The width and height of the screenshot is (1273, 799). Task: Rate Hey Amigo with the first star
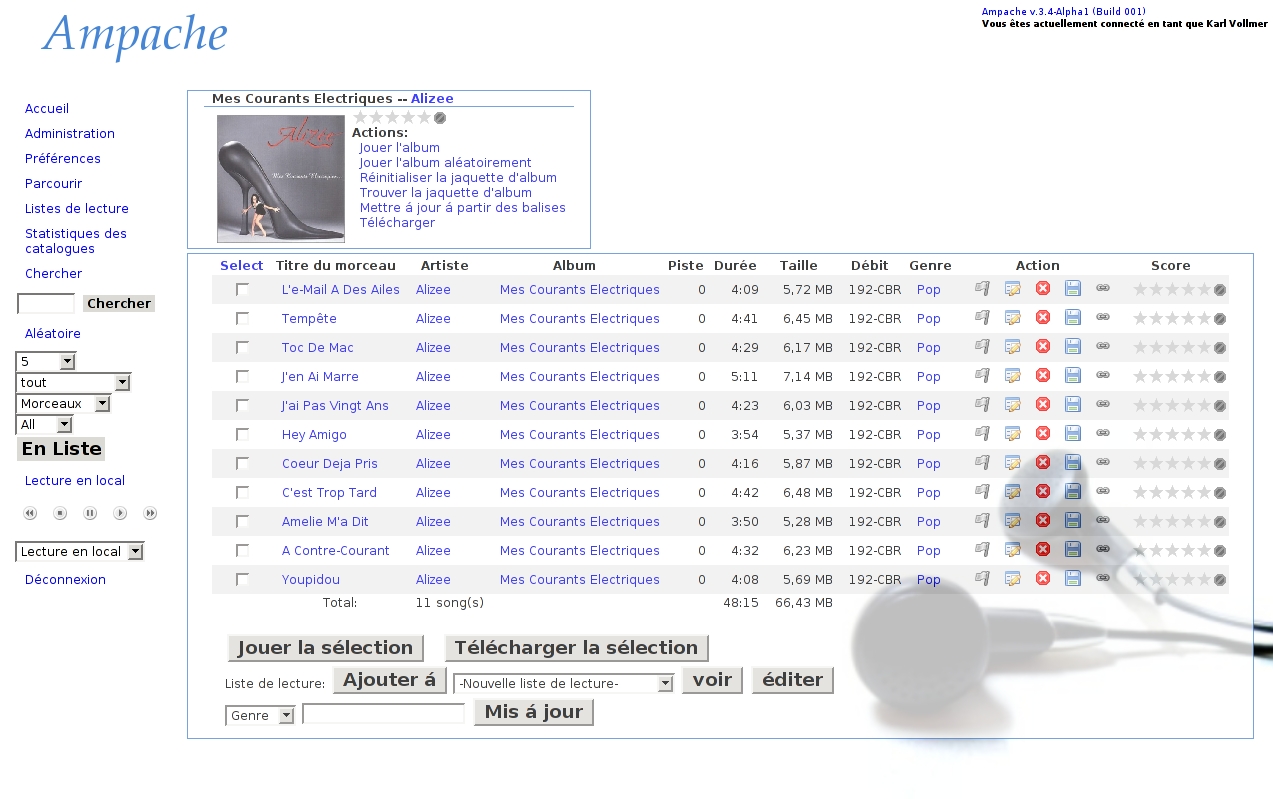pyautogui.click(x=1140, y=435)
